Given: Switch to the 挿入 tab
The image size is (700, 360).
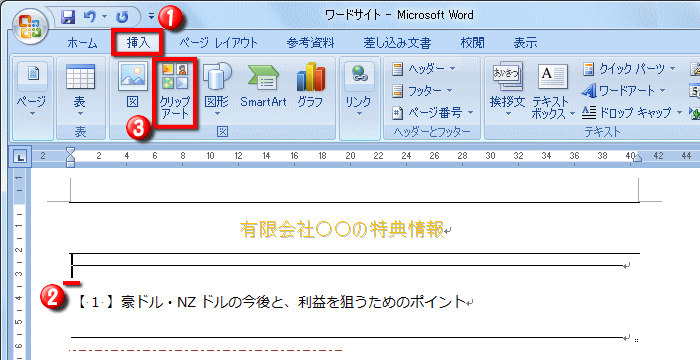Looking at the screenshot, I should coord(138,43).
